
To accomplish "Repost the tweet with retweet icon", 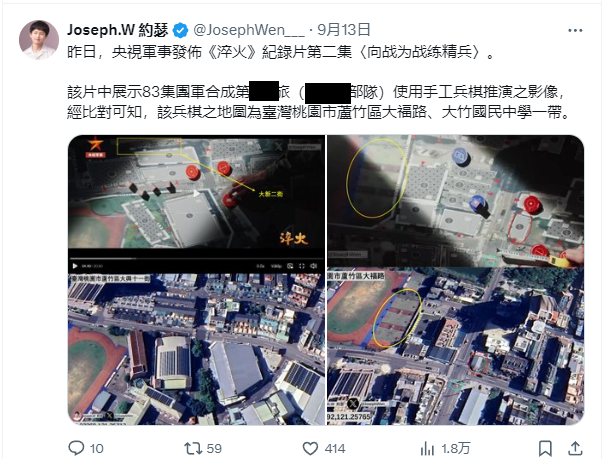I will pyautogui.click(x=193, y=448).
